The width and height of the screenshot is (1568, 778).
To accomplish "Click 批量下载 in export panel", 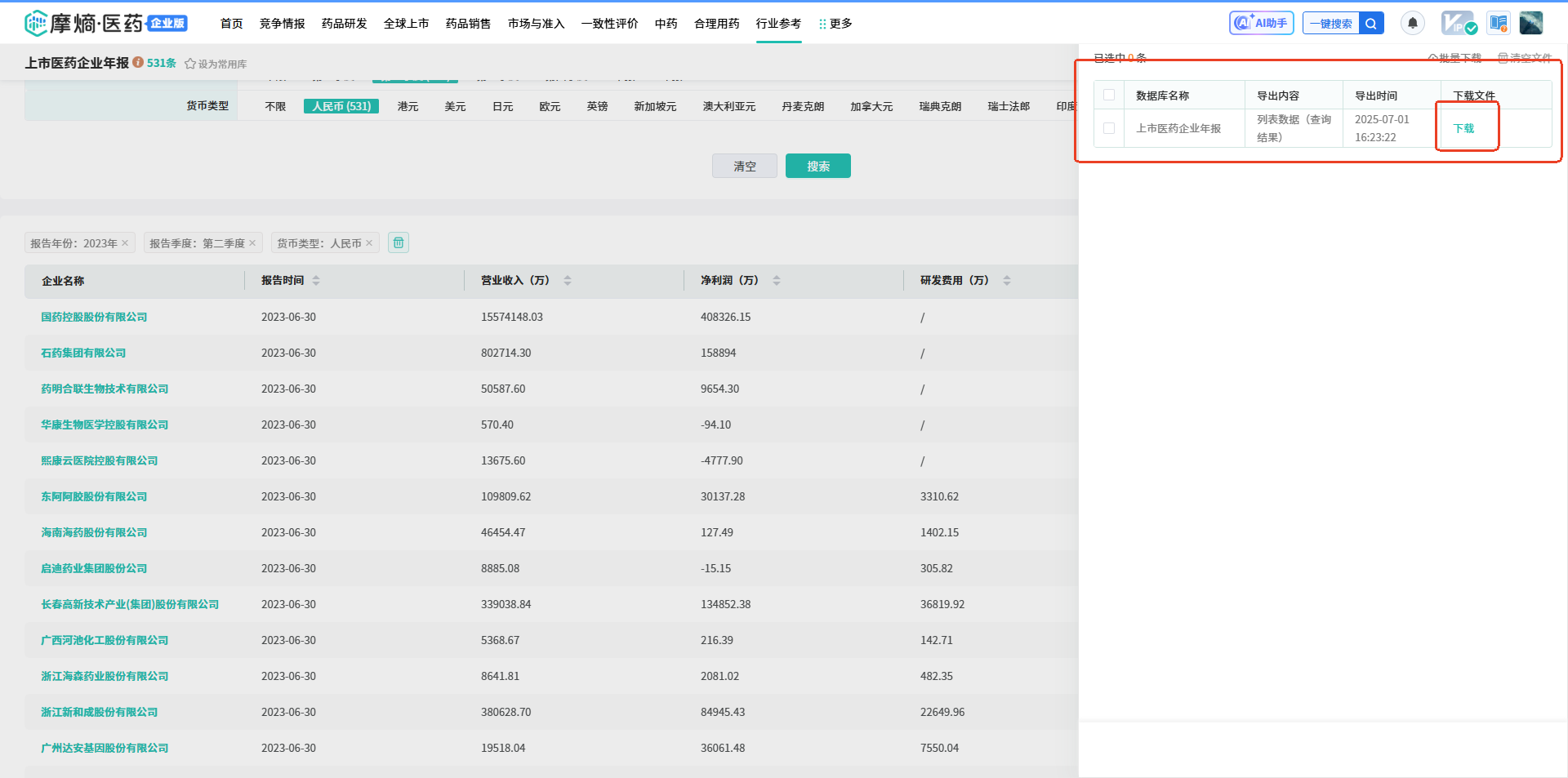I will (x=1454, y=58).
